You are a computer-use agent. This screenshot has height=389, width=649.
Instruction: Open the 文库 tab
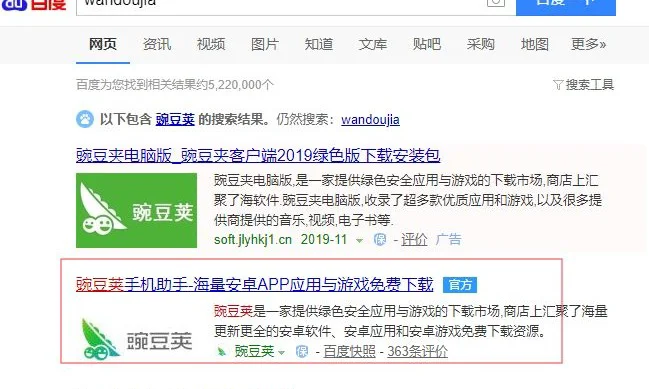pyautogui.click(x=373, y=44)
